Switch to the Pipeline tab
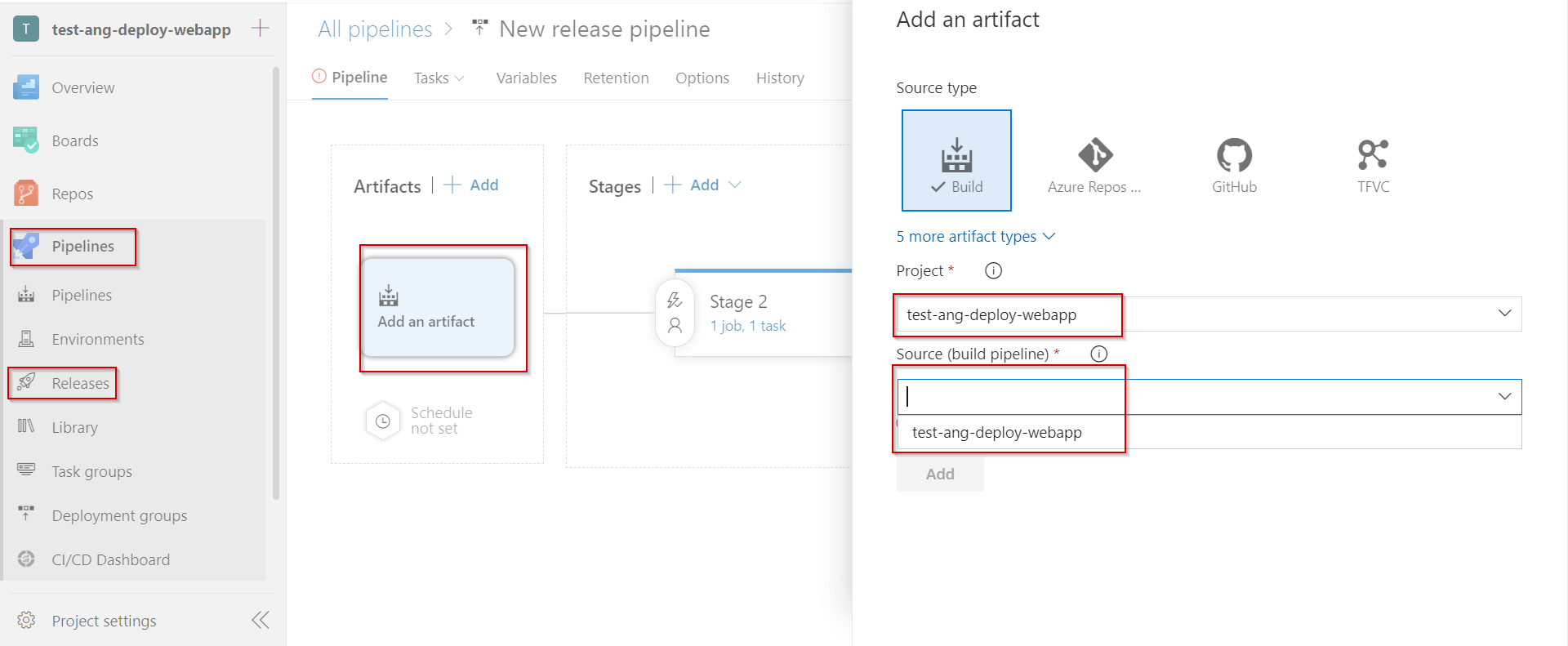Image resolution: width=1568 pixels, height=646 pixels. point(350,77)
